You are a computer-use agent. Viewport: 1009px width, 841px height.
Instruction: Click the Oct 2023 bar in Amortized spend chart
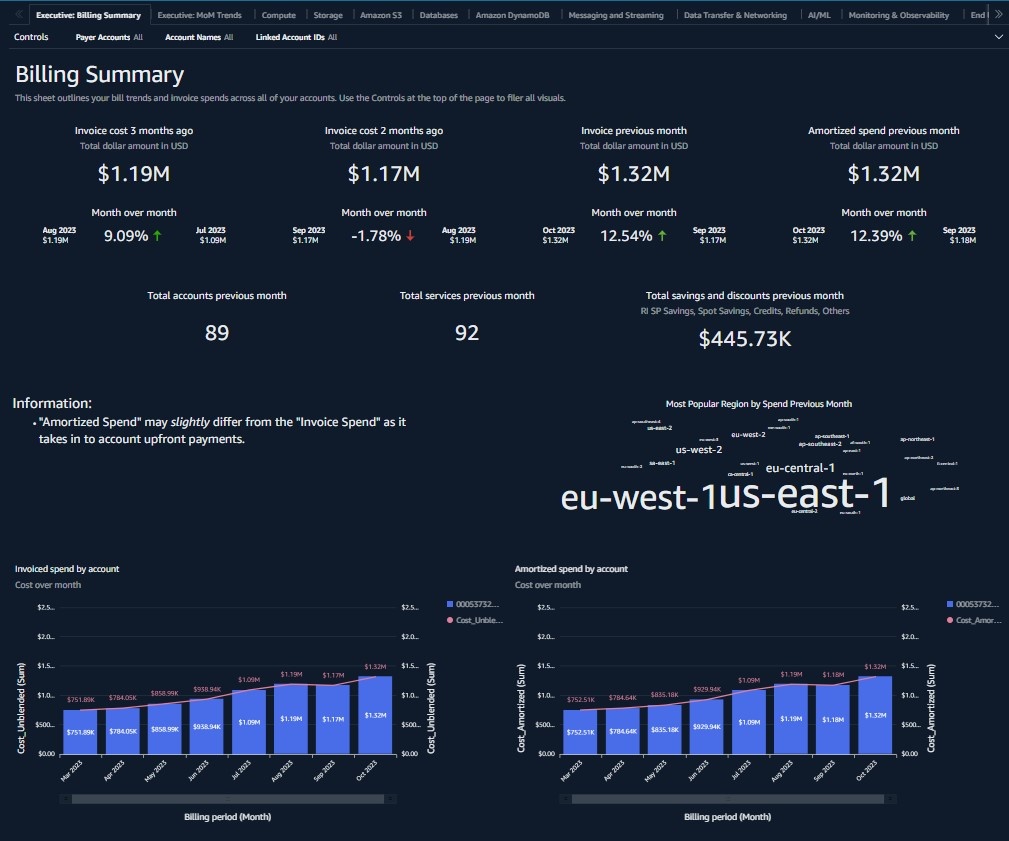[x=875, y=716]
